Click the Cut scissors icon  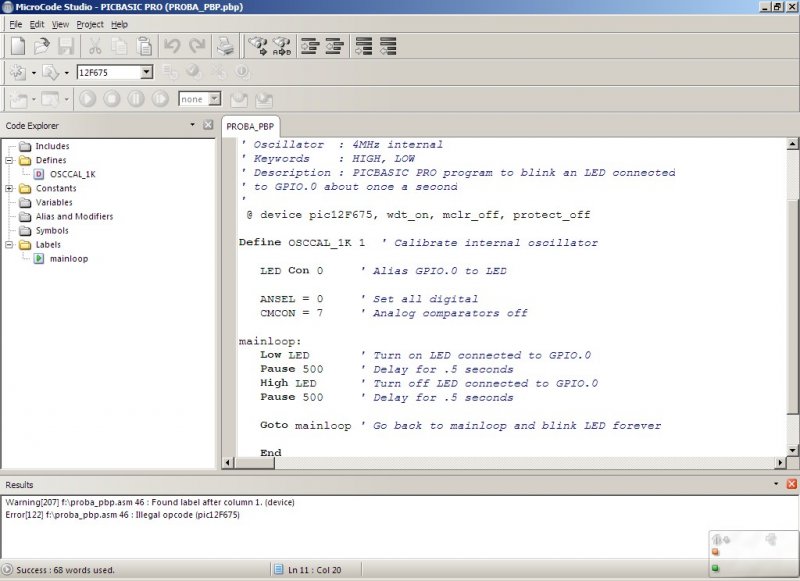[94, 46]
